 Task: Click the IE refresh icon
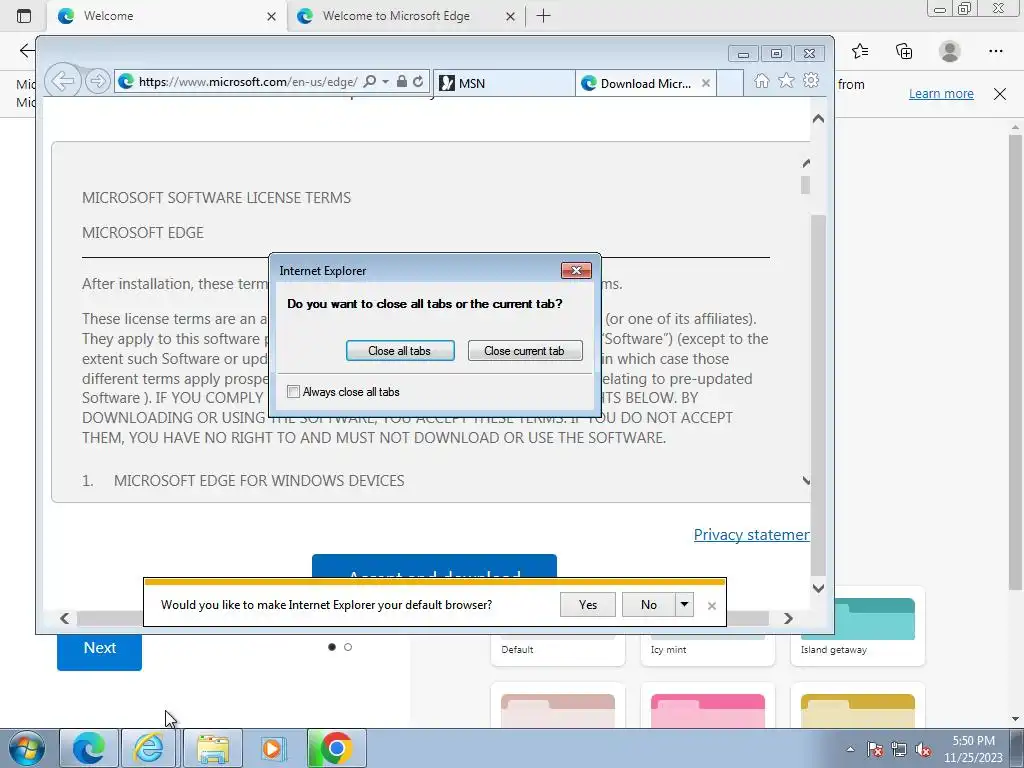pos(418,81)
